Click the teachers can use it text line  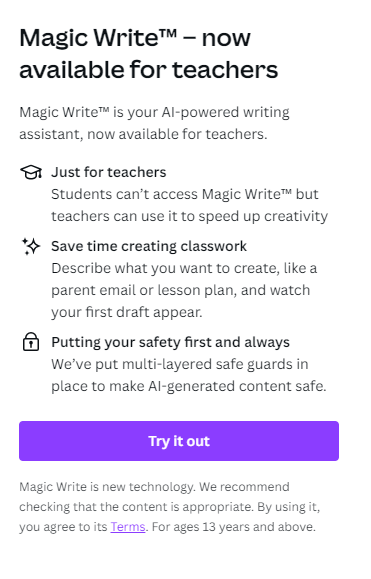click(x=189, y=216)
